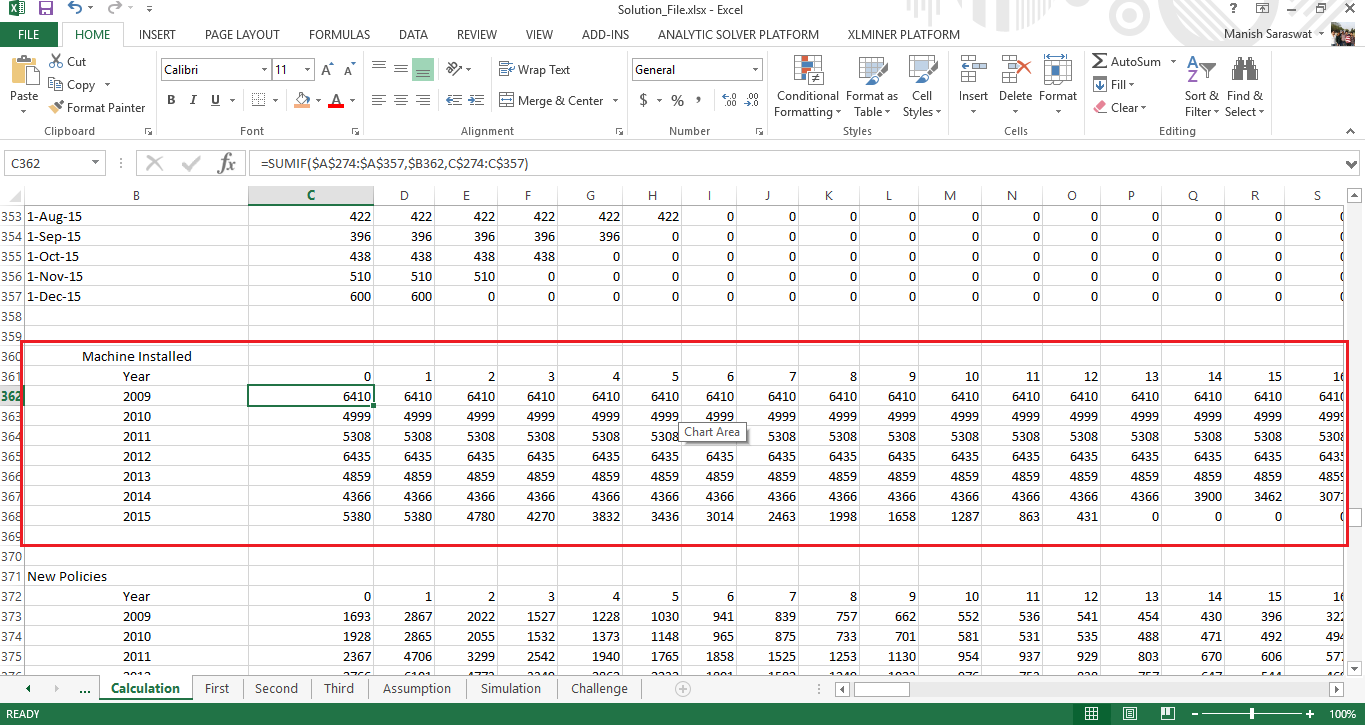Click the Insert Function fx icon
Viewport: 1365px width, 725px height.
pos(227,163)
